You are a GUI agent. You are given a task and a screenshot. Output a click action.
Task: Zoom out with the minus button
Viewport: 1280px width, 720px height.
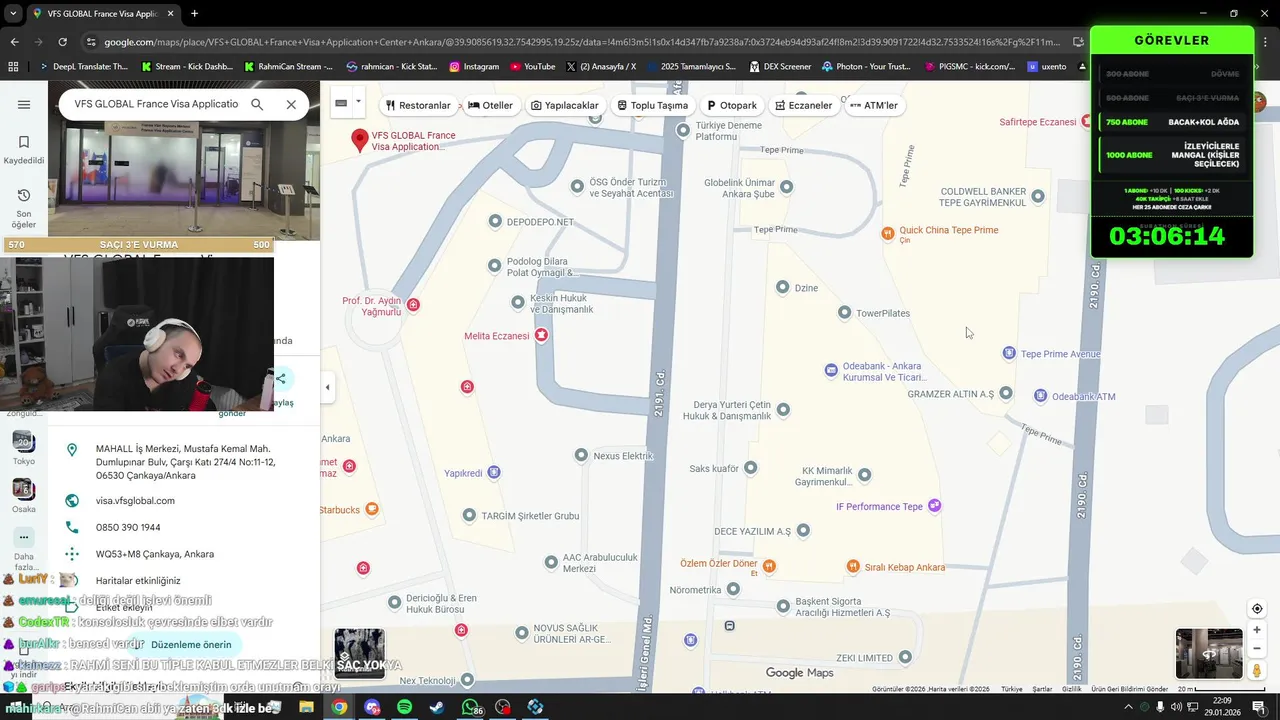point(1257,648)
